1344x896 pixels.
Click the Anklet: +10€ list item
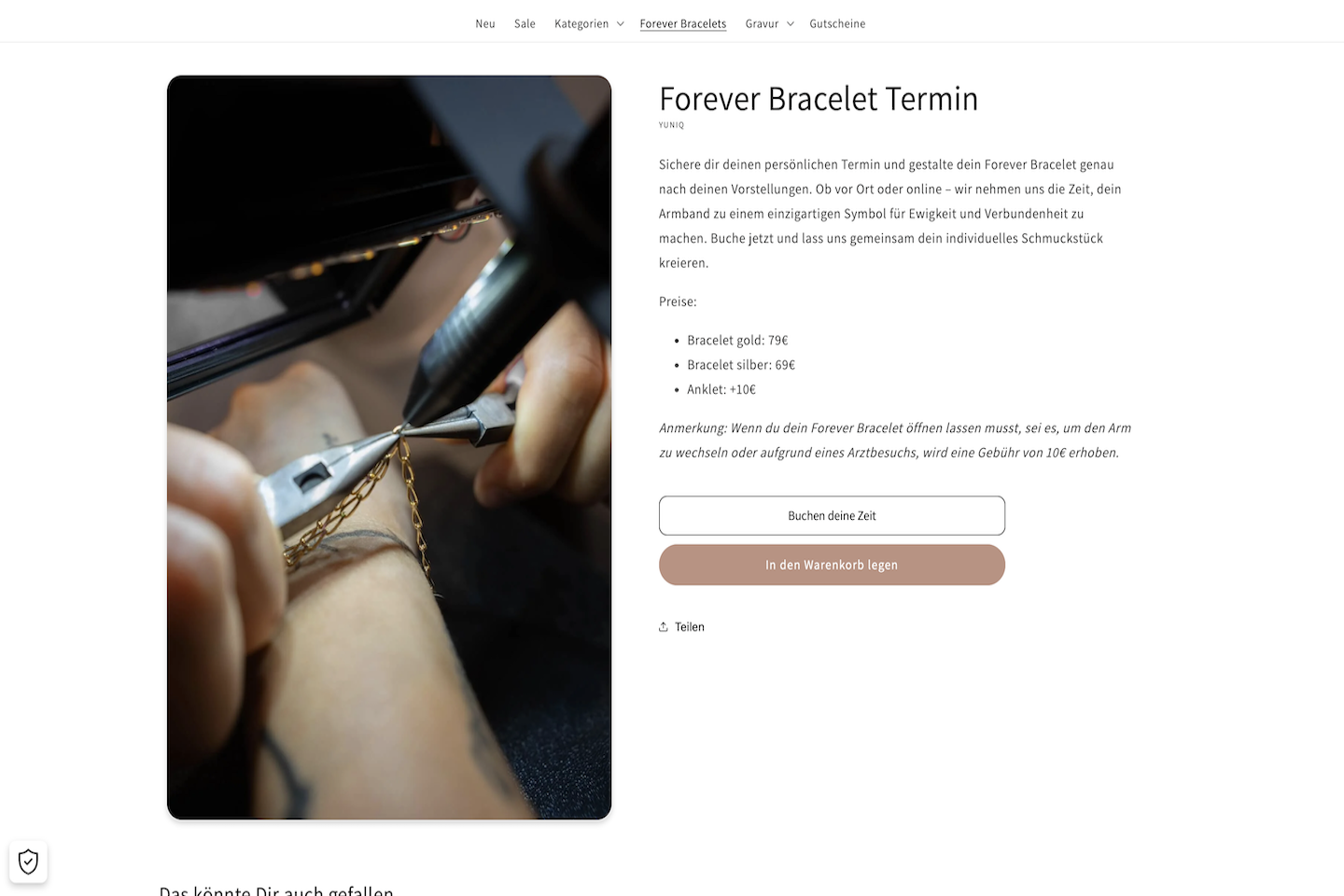[721, 390]
